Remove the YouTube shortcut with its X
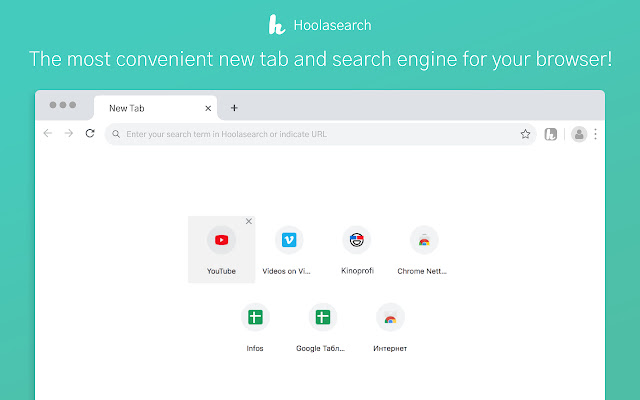640x400 pixels. click(249, 221)
